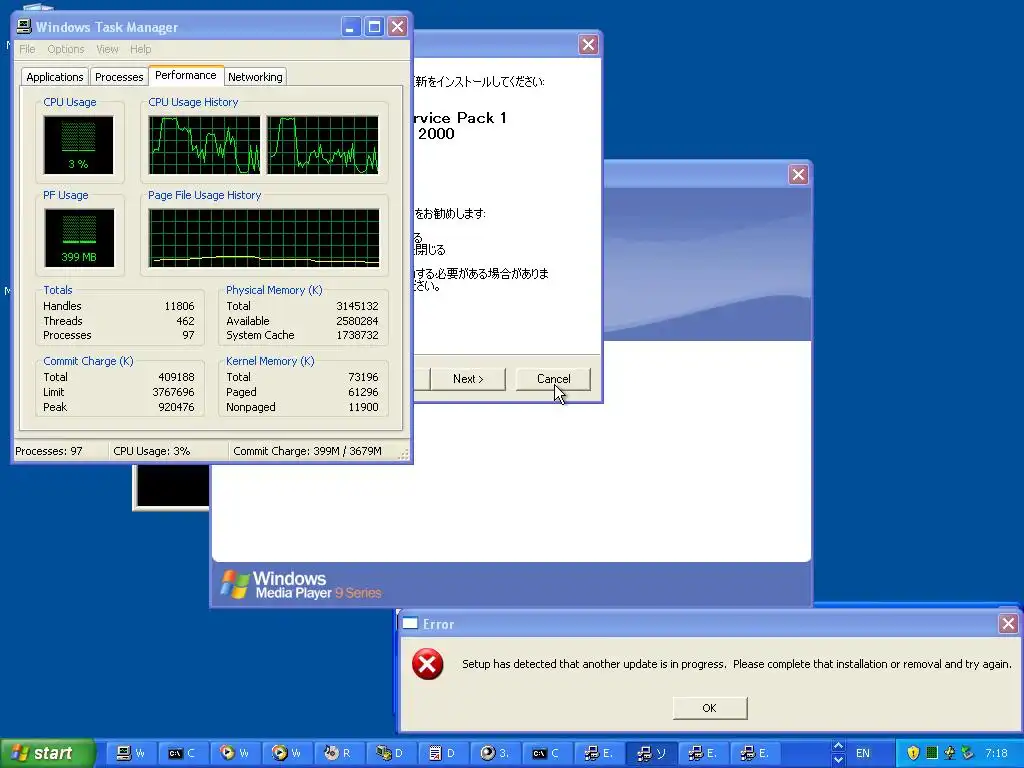Click the Commit Charge Total value 409188
Screen dimensions: 1024x768
coord(176,377)
